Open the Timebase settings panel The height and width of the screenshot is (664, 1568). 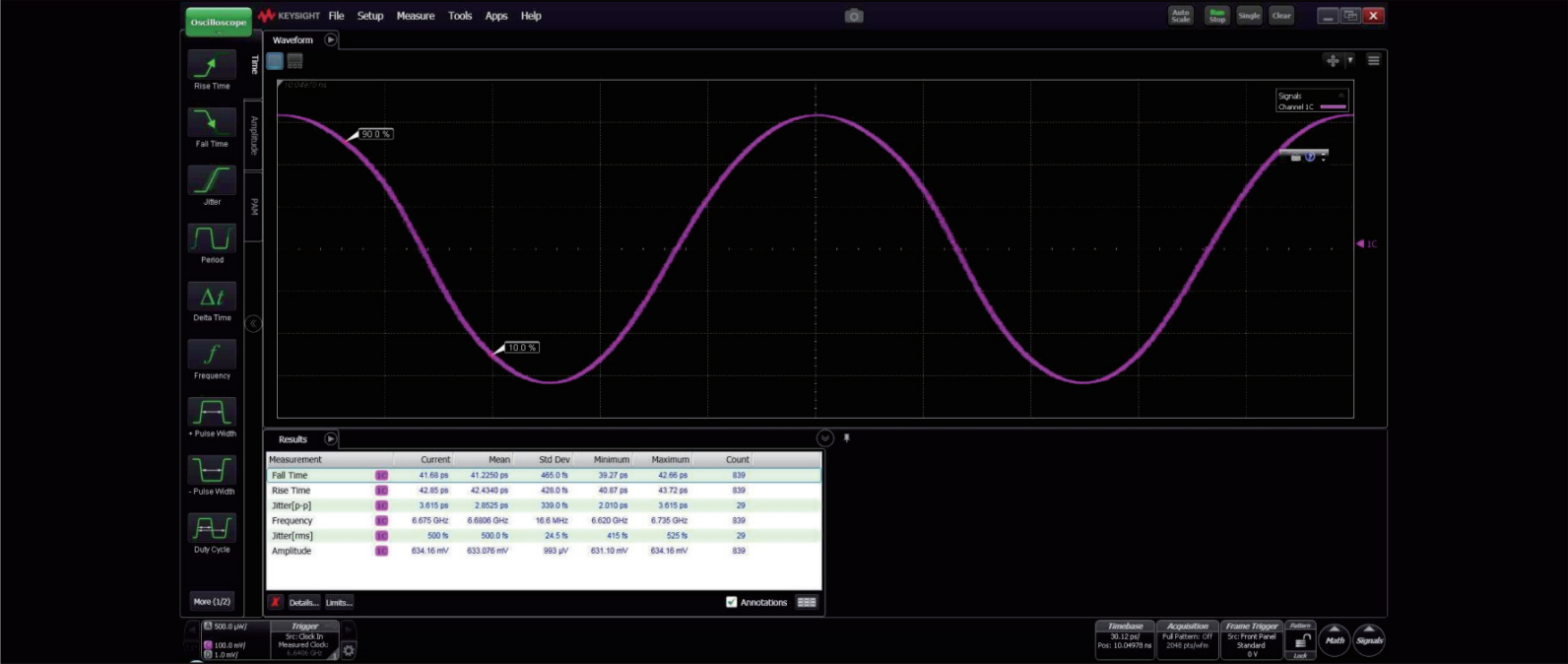pos(1125,640)
